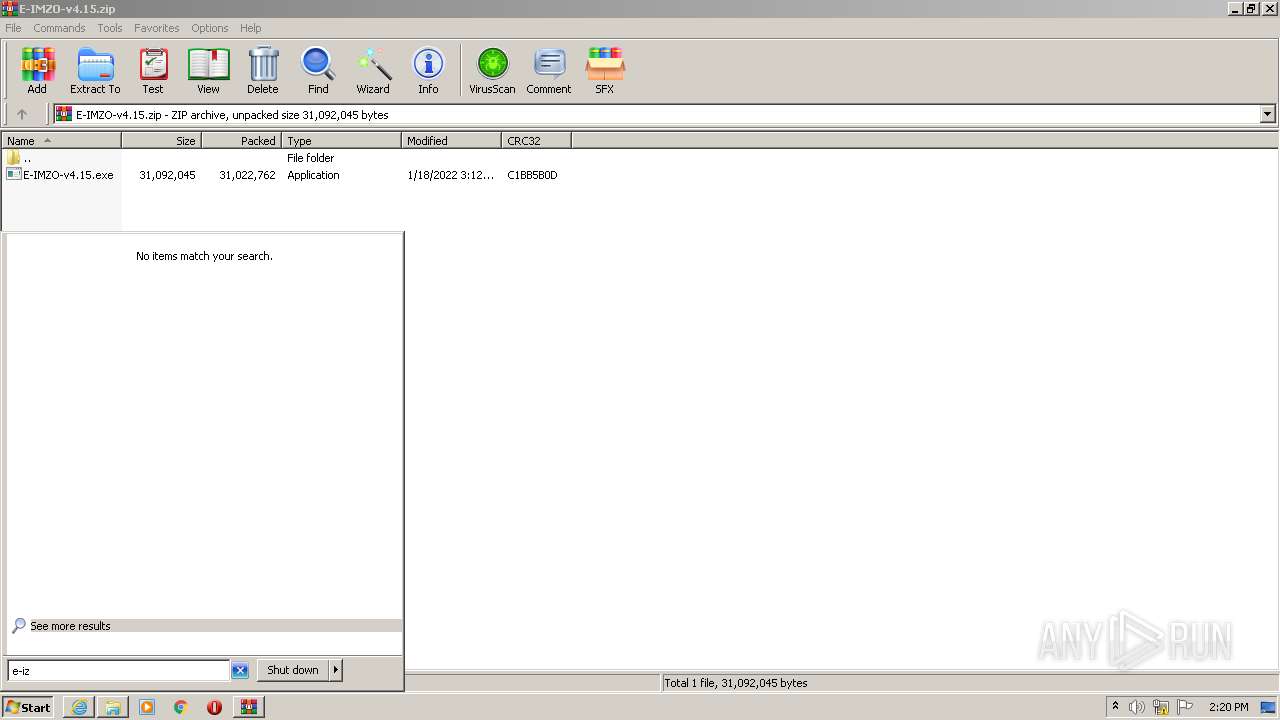Image resolution: width=1280 pixels, height=720 pixels.
Task: Clear the Start menu search box
Action: tap(240, 671)
